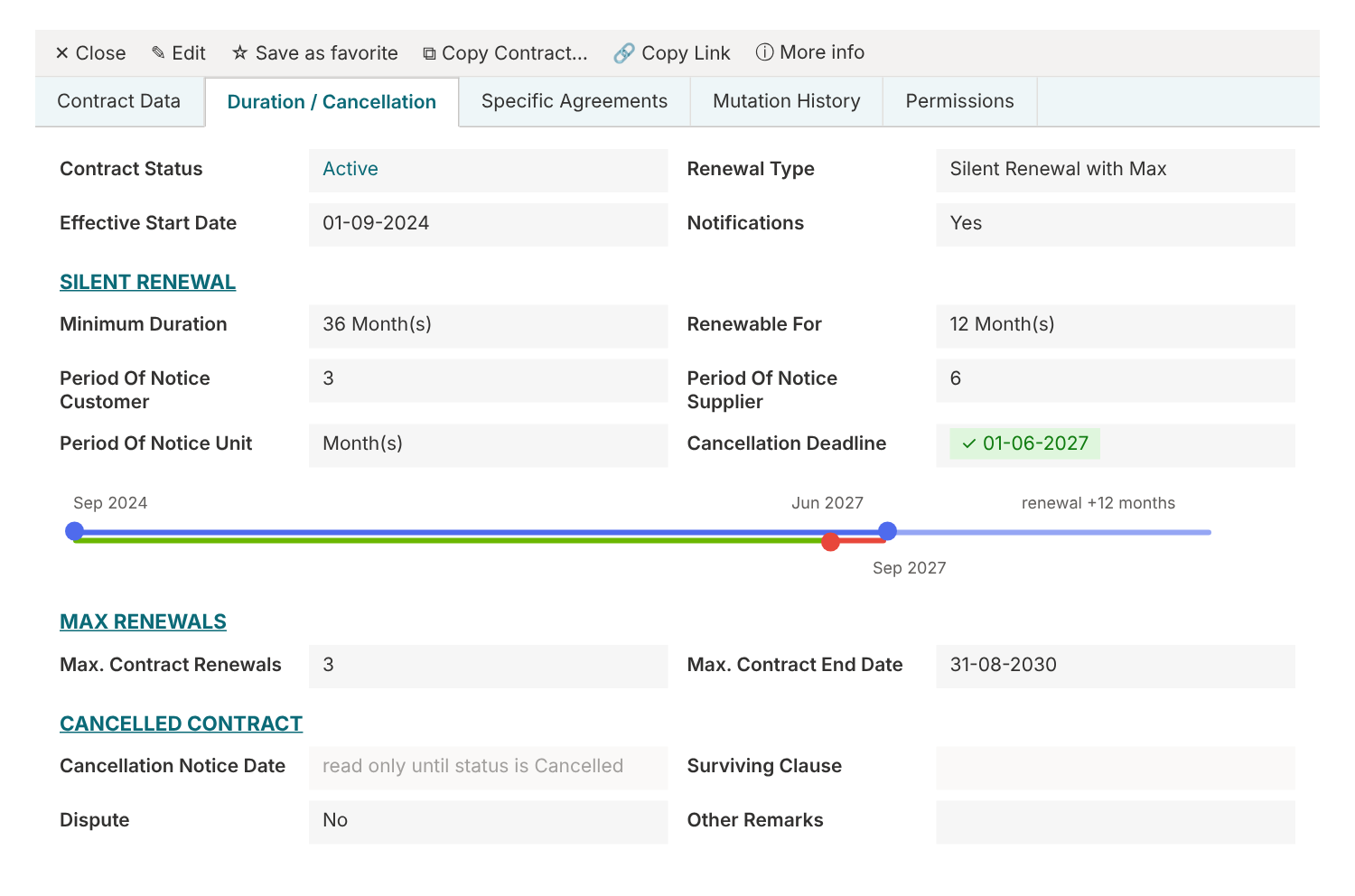
Task: Click the SILENT RENEWAL section link
Action: (148, 282)
